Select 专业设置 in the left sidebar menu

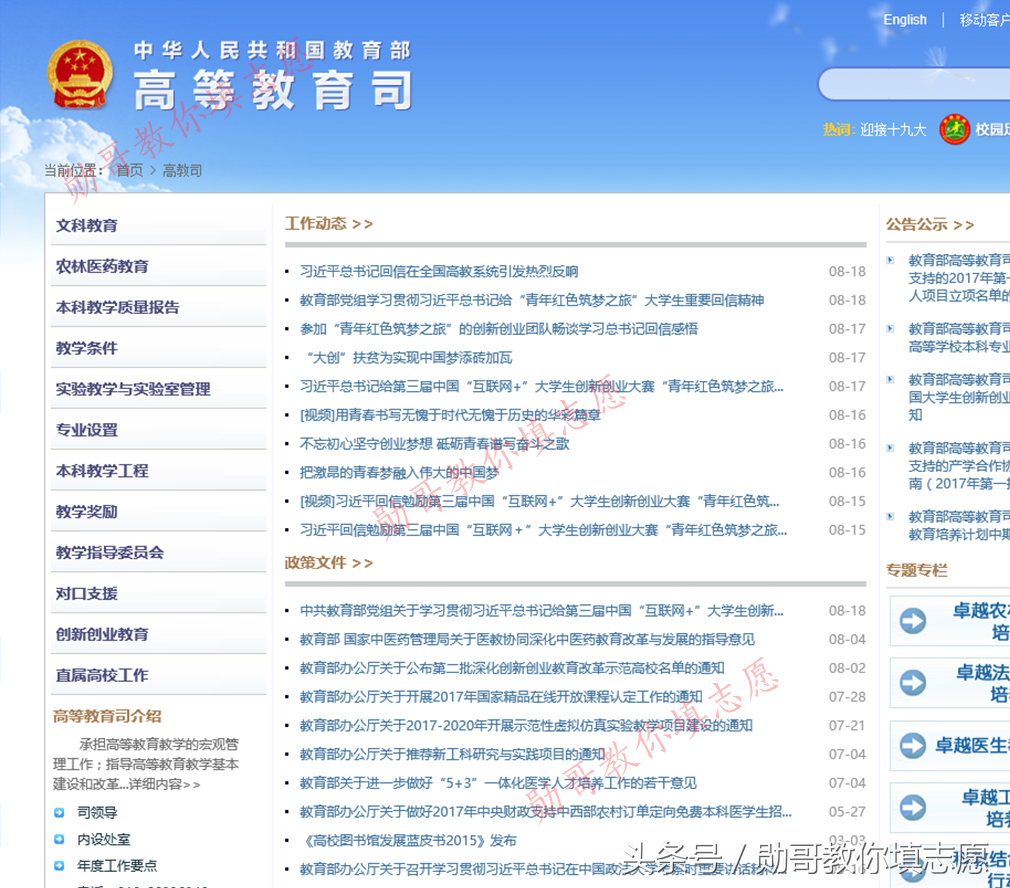click(x=89, y=428)
